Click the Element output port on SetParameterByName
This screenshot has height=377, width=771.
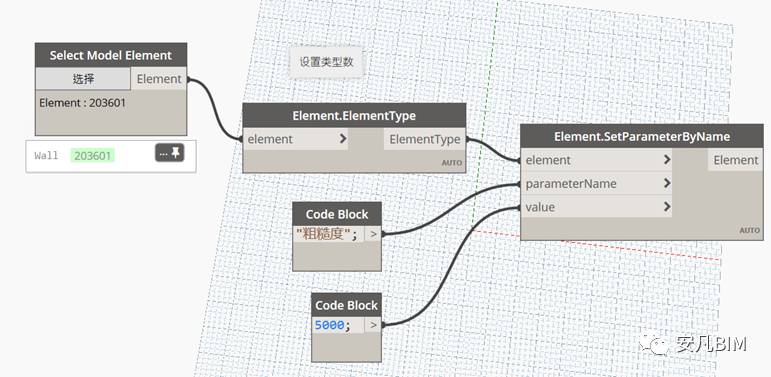point(736,160)
